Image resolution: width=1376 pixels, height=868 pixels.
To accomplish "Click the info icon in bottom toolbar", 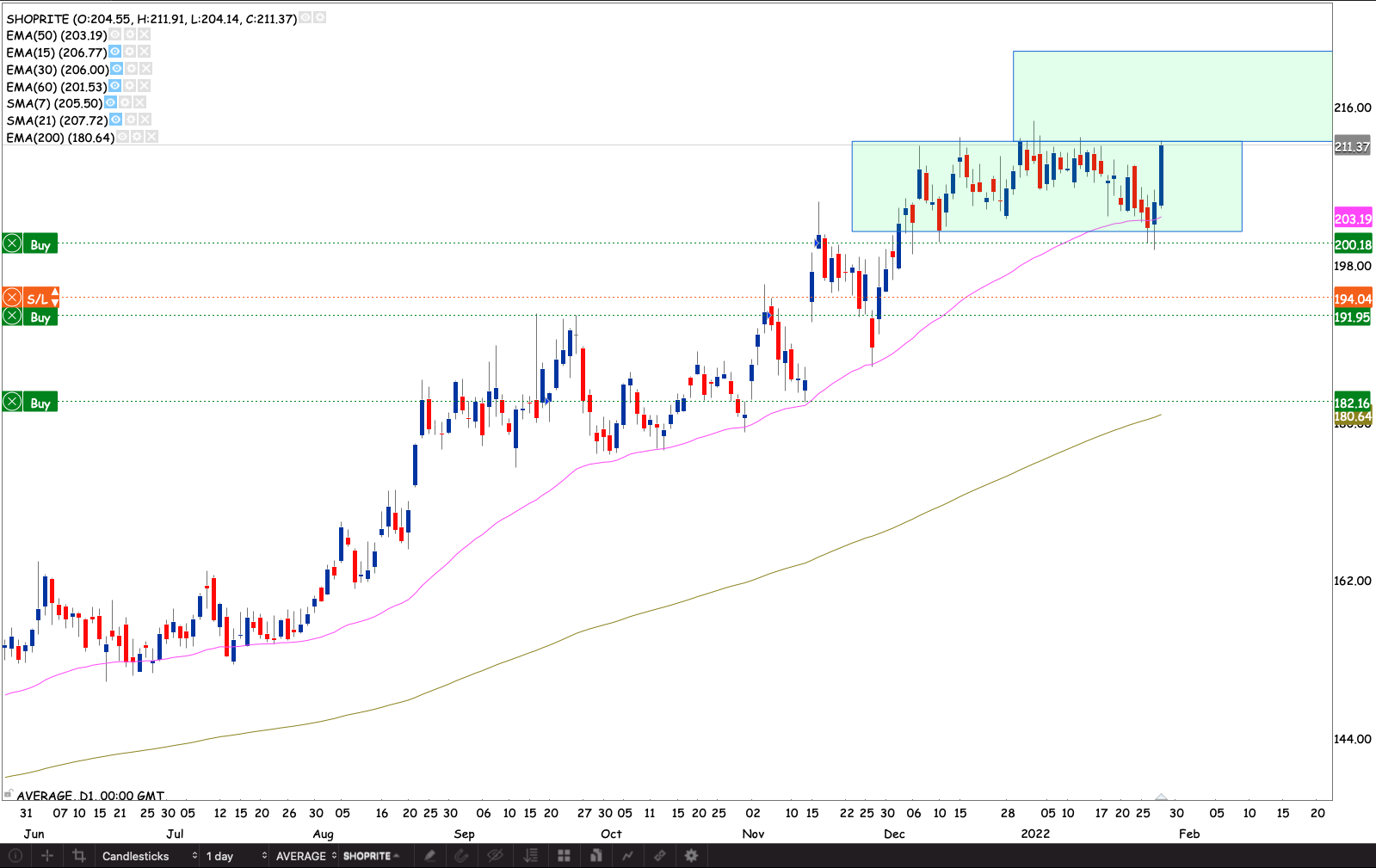I will (15, 856).
